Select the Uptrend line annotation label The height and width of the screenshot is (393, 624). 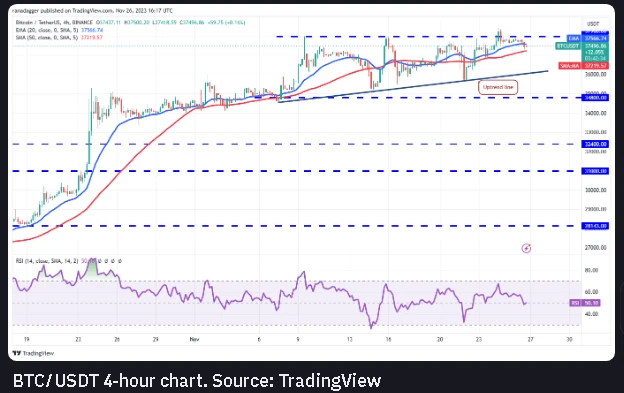point(498,87)
